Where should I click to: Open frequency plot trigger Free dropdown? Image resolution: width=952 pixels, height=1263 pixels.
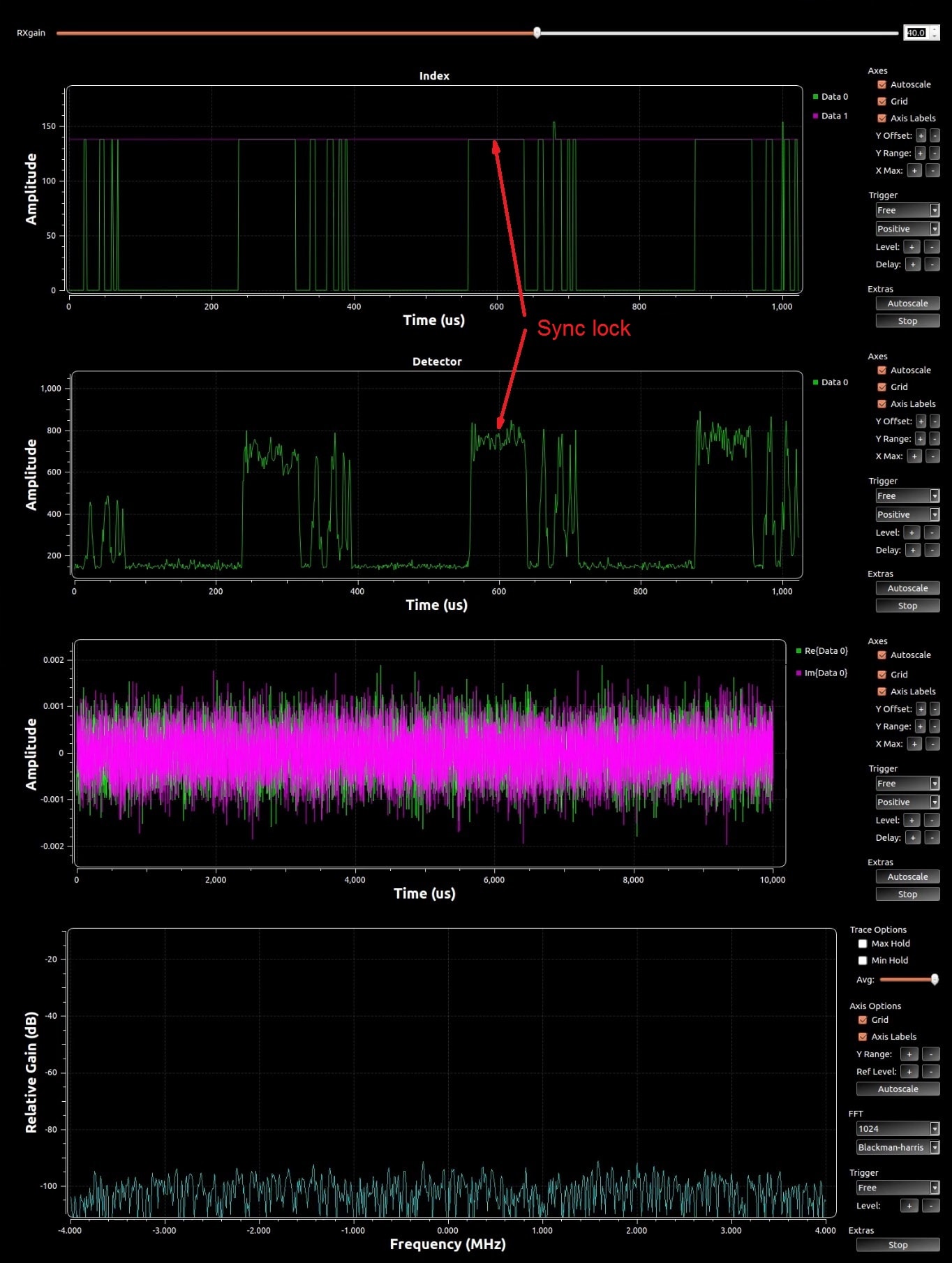(898, 1188)
